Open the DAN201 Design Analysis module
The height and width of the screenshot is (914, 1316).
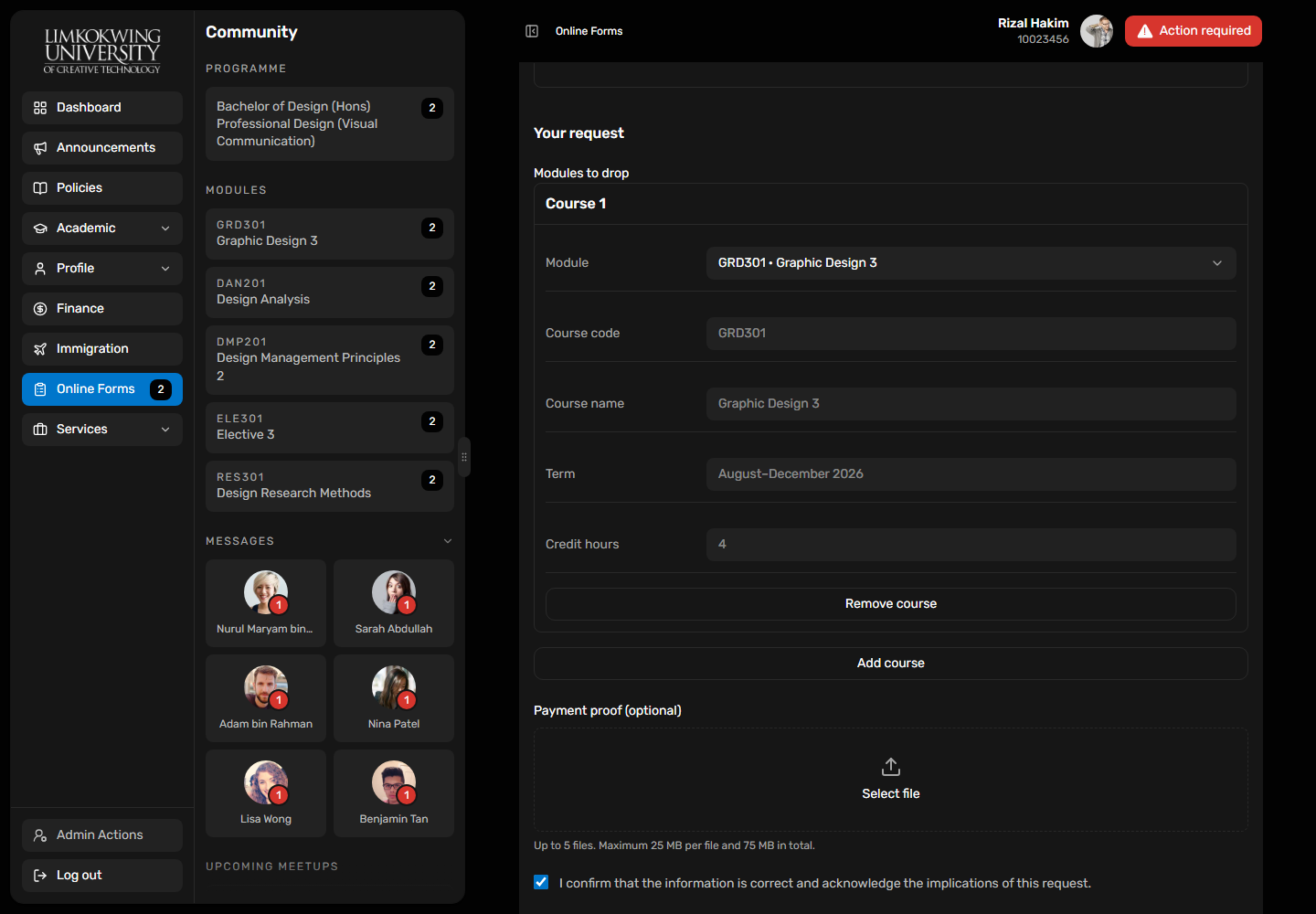click(x=330, y=292)
